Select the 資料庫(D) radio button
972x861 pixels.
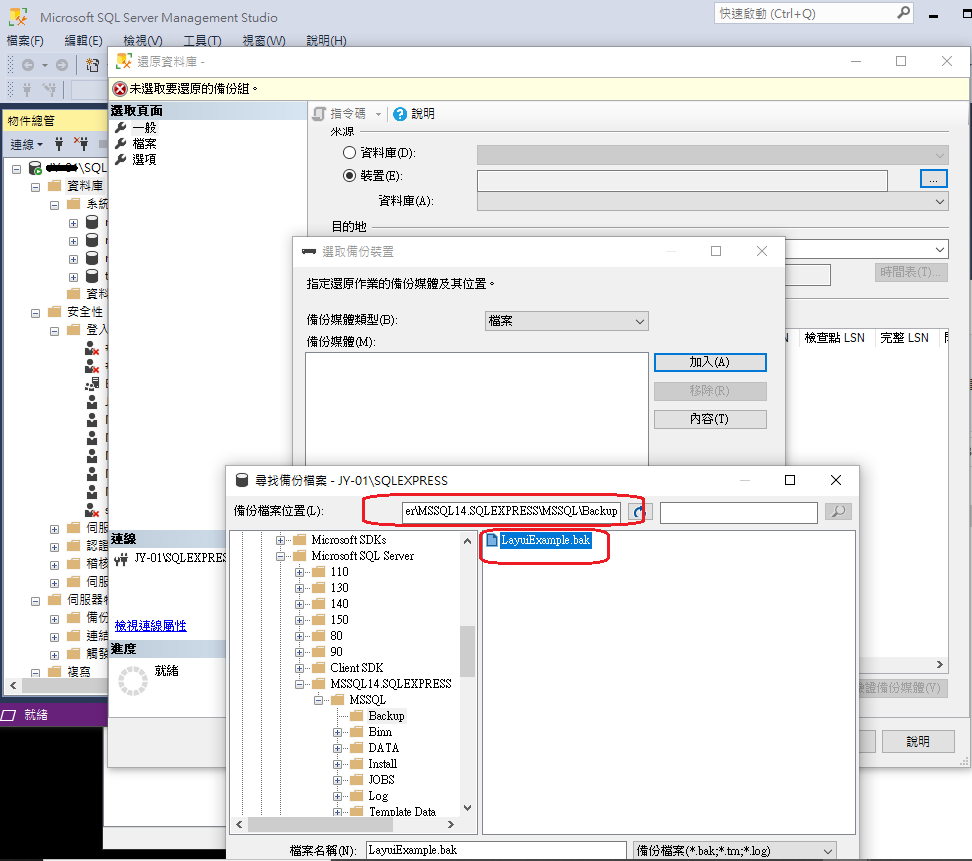pyautogui.click(x=350, y=152)
